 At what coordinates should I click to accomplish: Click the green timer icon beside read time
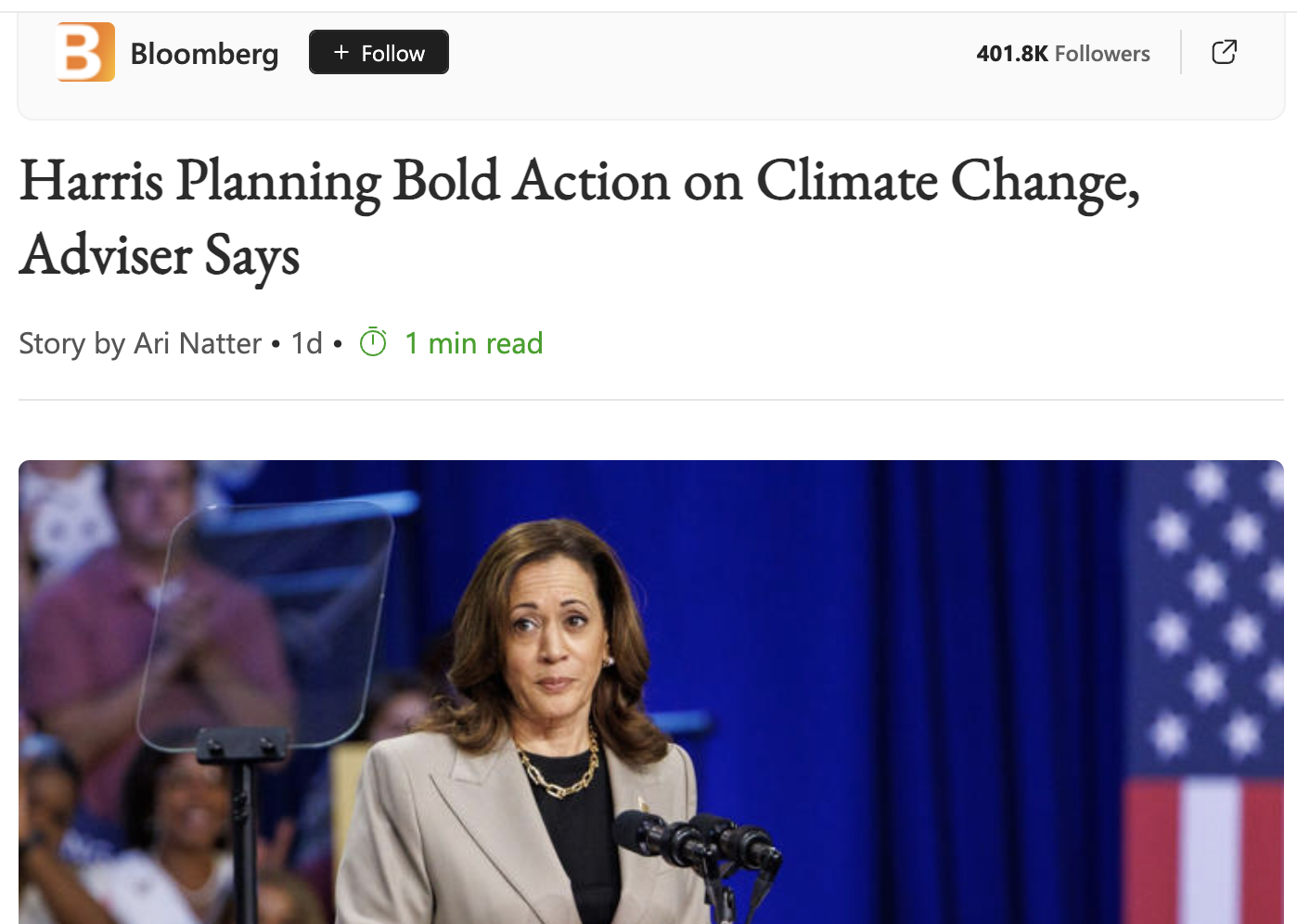click(372, 342)
